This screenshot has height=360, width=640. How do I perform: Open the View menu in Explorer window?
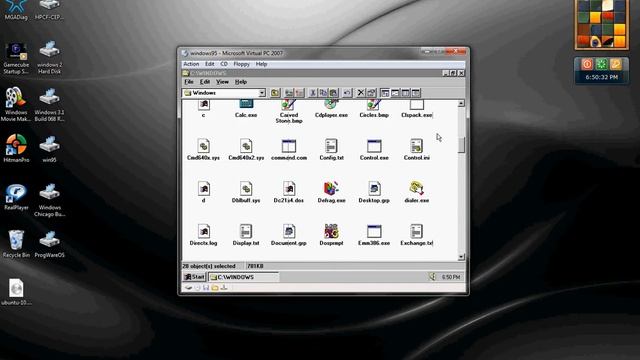pos(222,82)
